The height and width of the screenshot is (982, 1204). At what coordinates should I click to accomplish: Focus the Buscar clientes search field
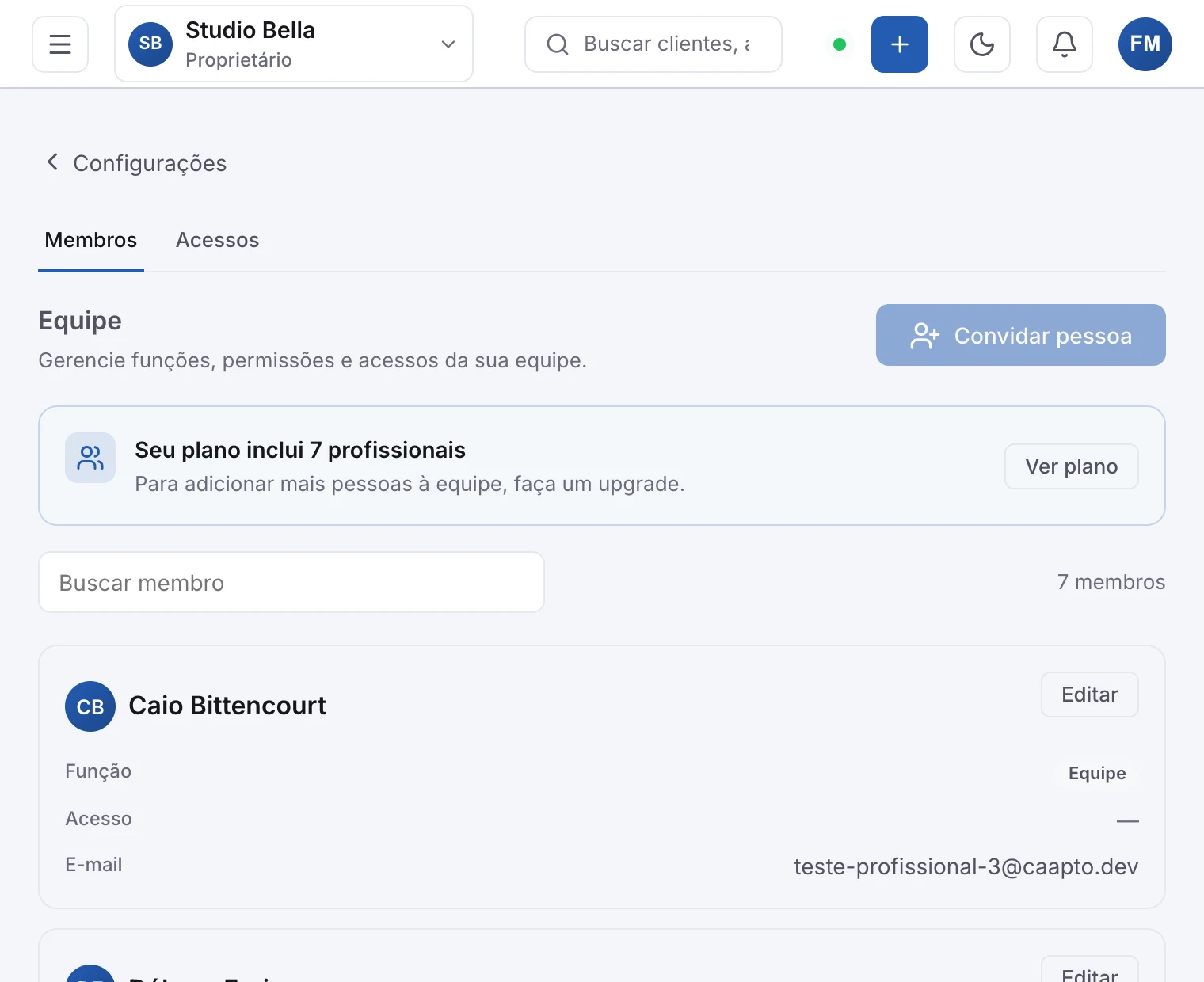(653, 44)
